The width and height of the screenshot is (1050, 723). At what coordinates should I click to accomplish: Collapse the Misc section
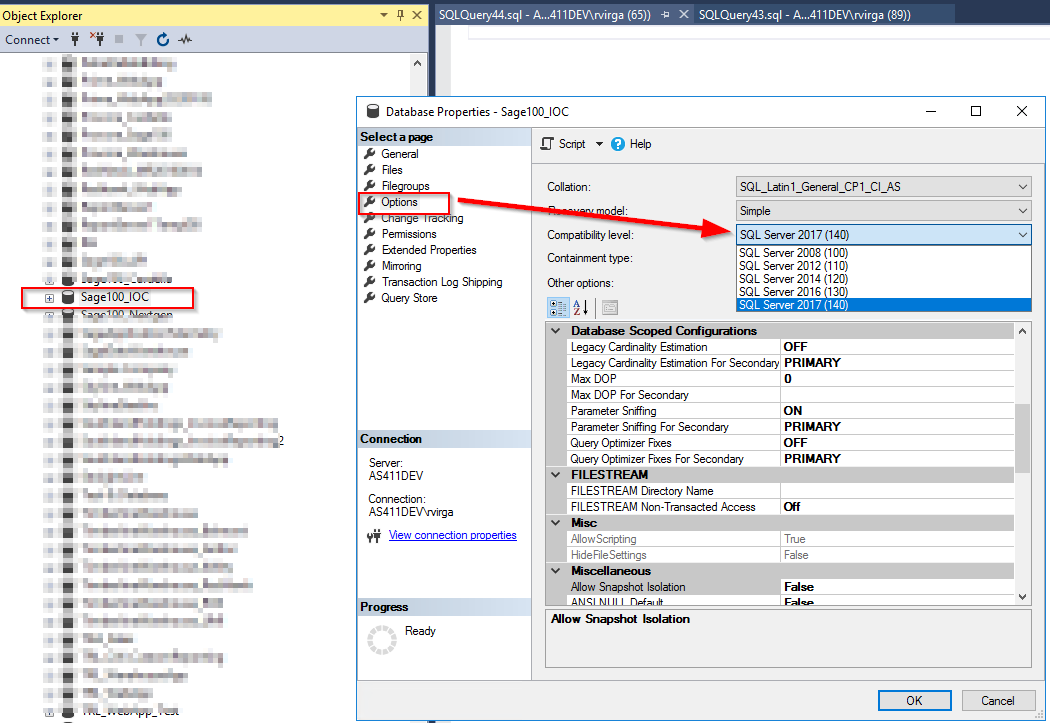556,523
